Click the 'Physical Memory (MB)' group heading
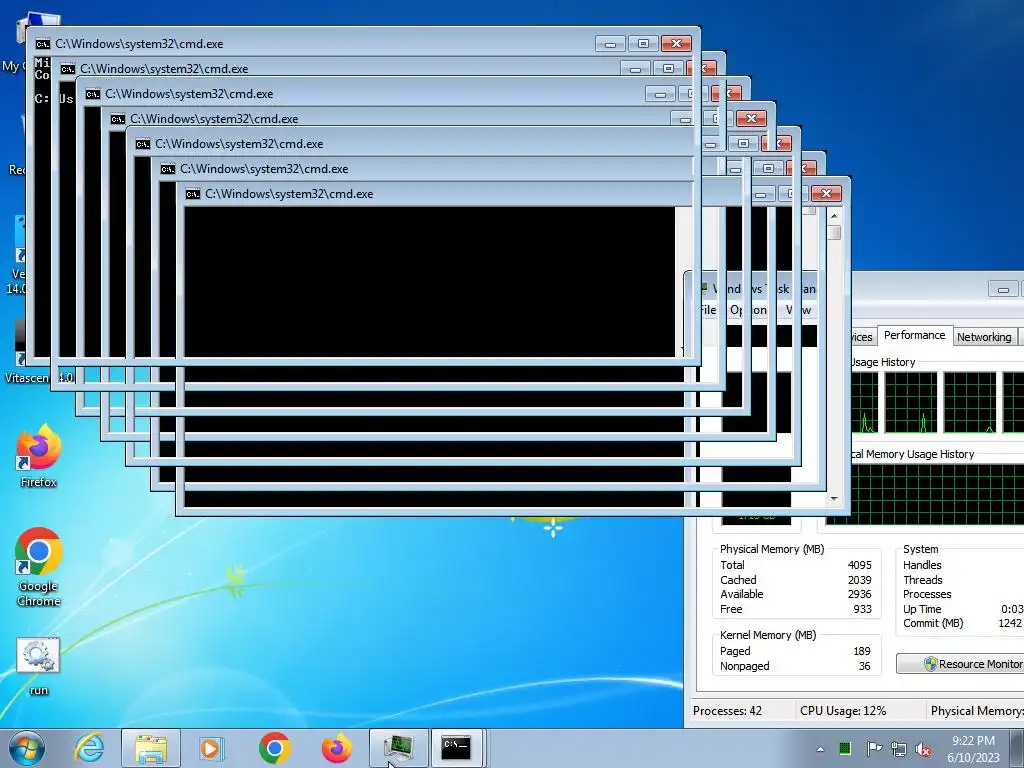 click(772, 549)
